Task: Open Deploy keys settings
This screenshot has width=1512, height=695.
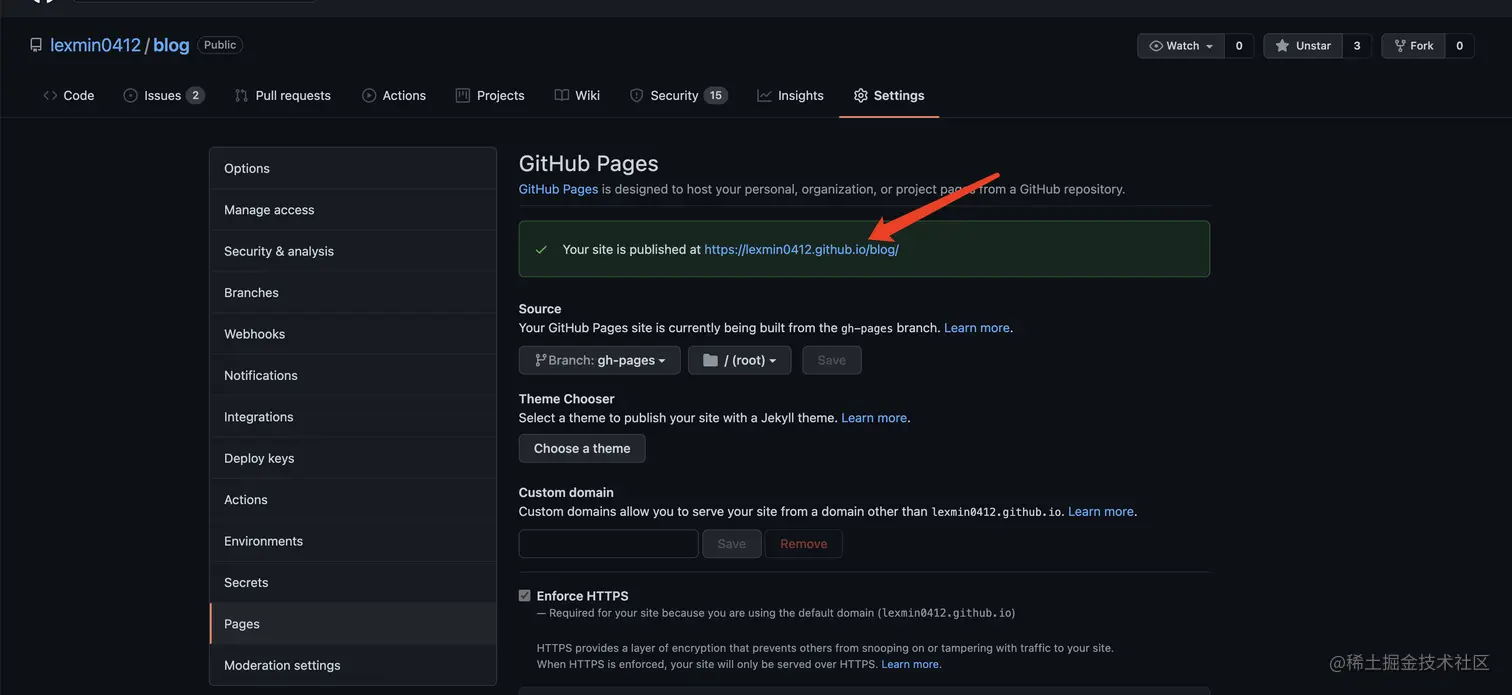Action: pos(353,458)
